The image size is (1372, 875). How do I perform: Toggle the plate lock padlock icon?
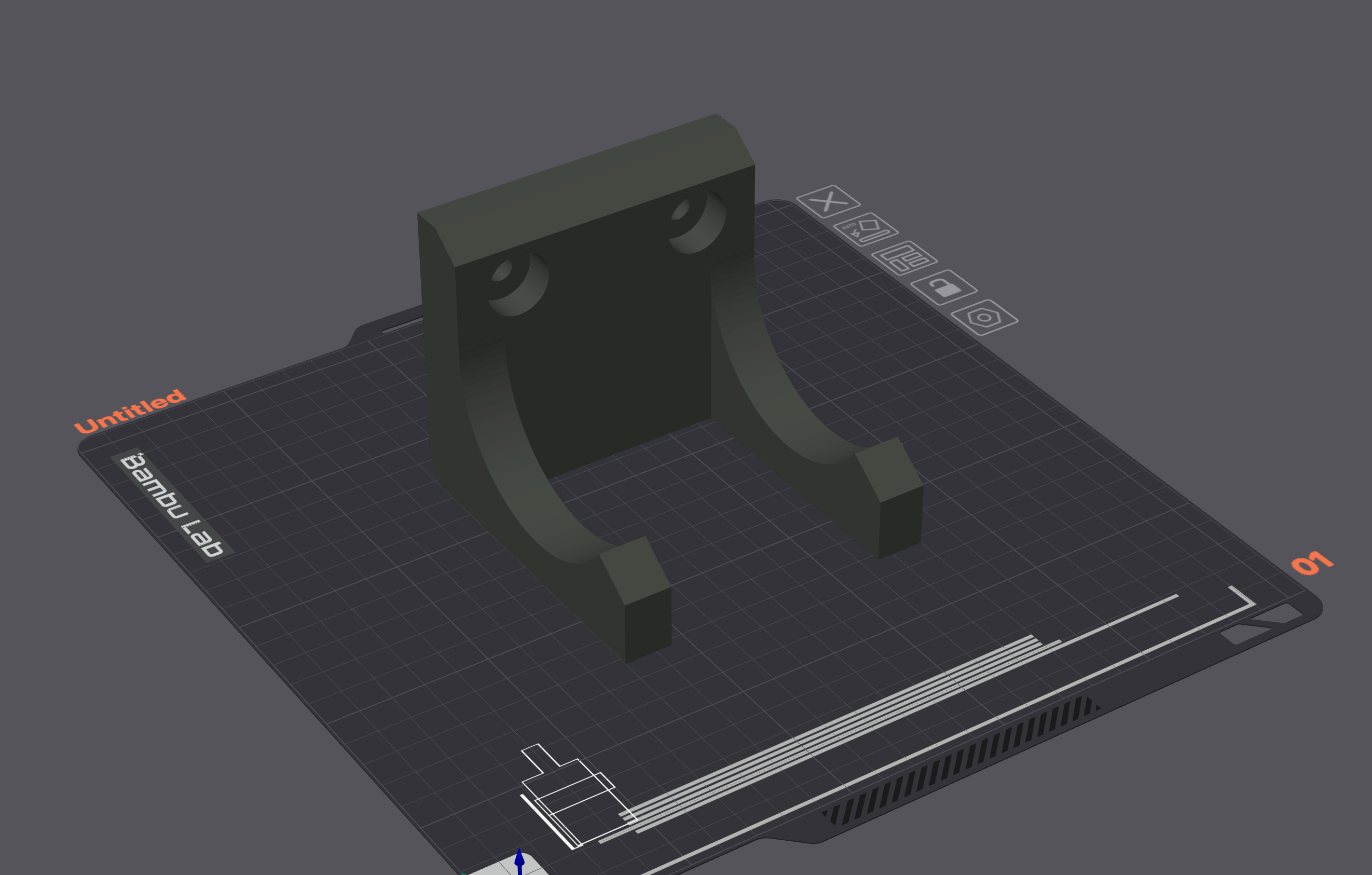[x=943, y=287]
